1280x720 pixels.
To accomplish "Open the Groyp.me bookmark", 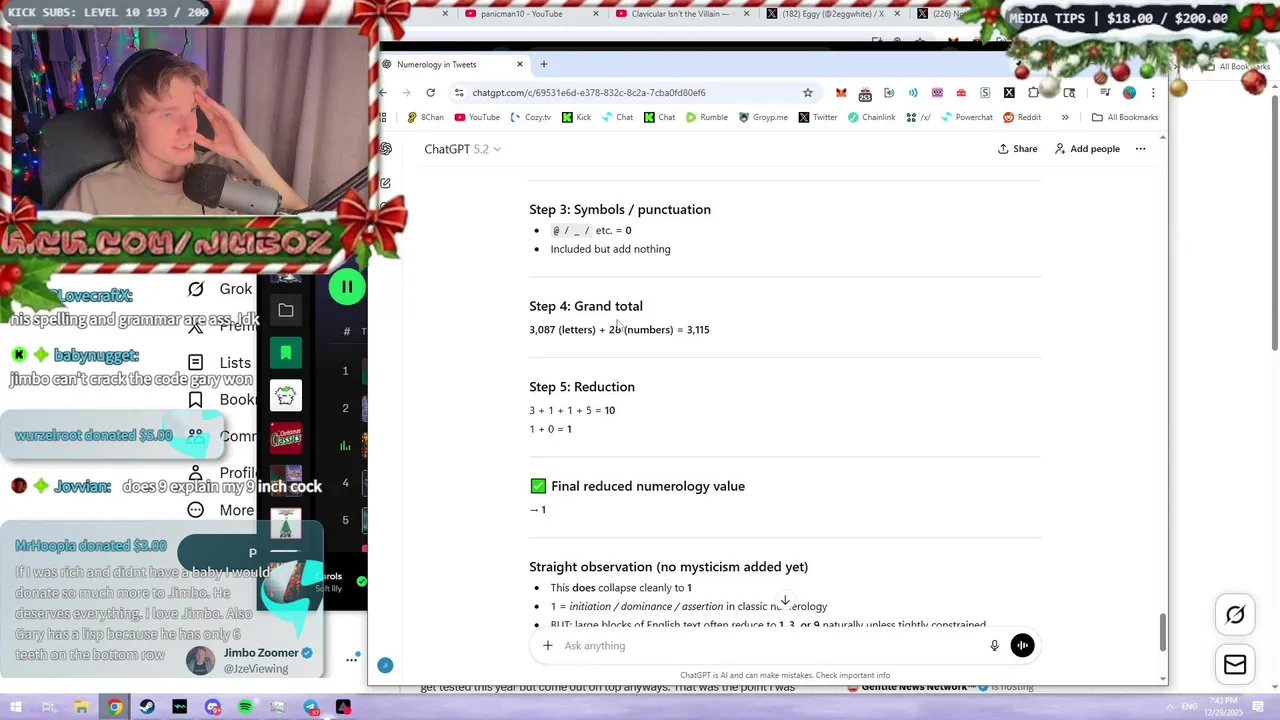I will click(764, 117).
